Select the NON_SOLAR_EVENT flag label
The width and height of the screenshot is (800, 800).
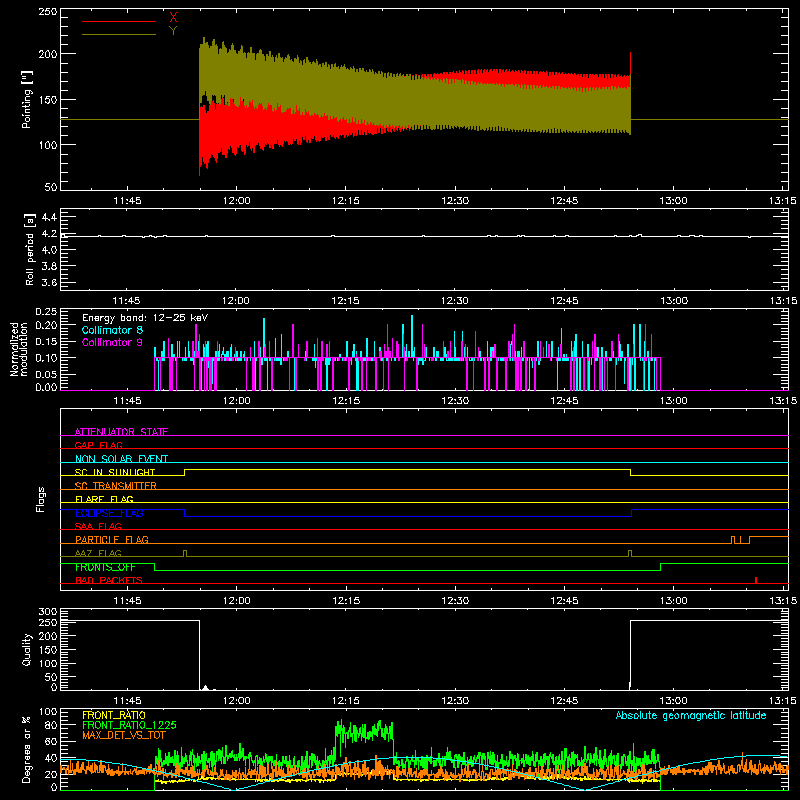121,459
